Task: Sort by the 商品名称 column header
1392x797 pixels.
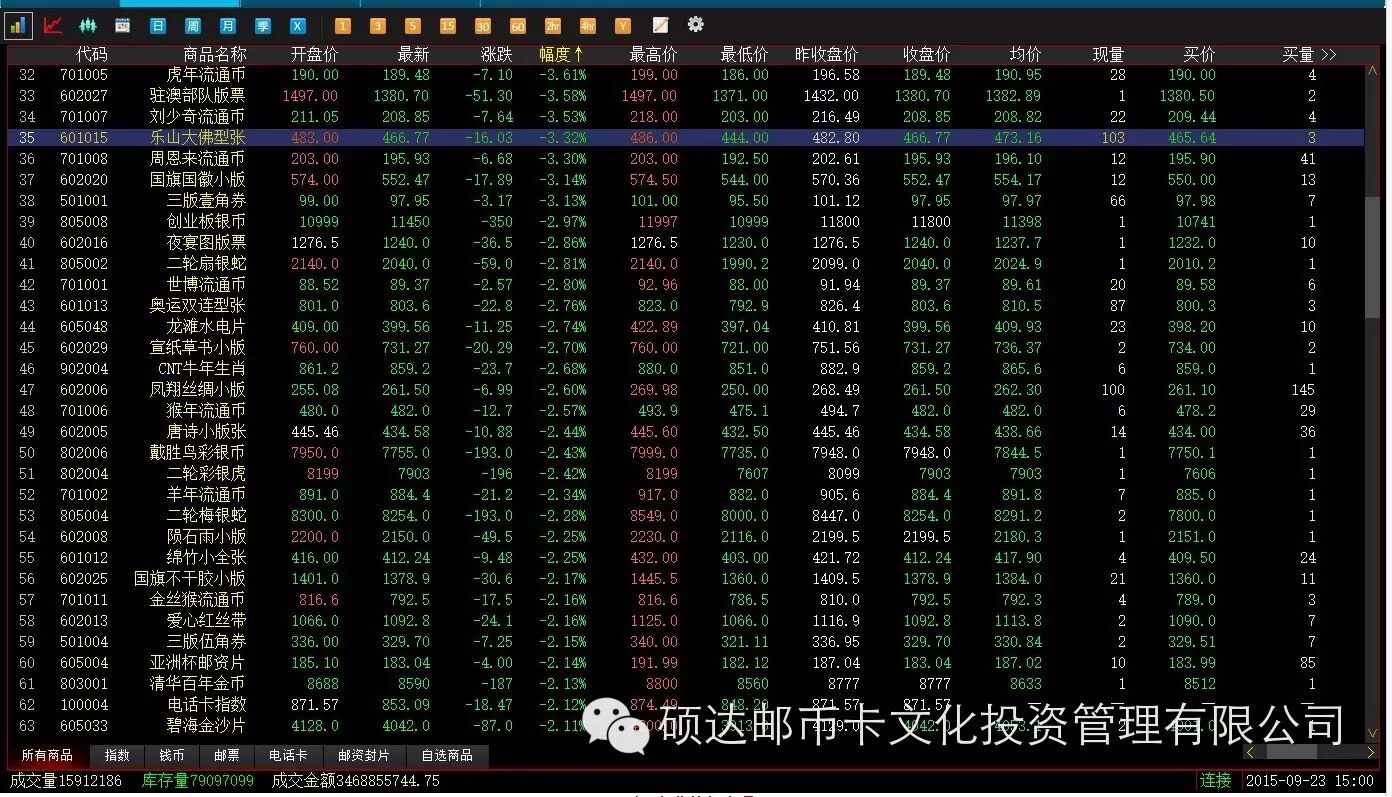Action: coord(214,54)
